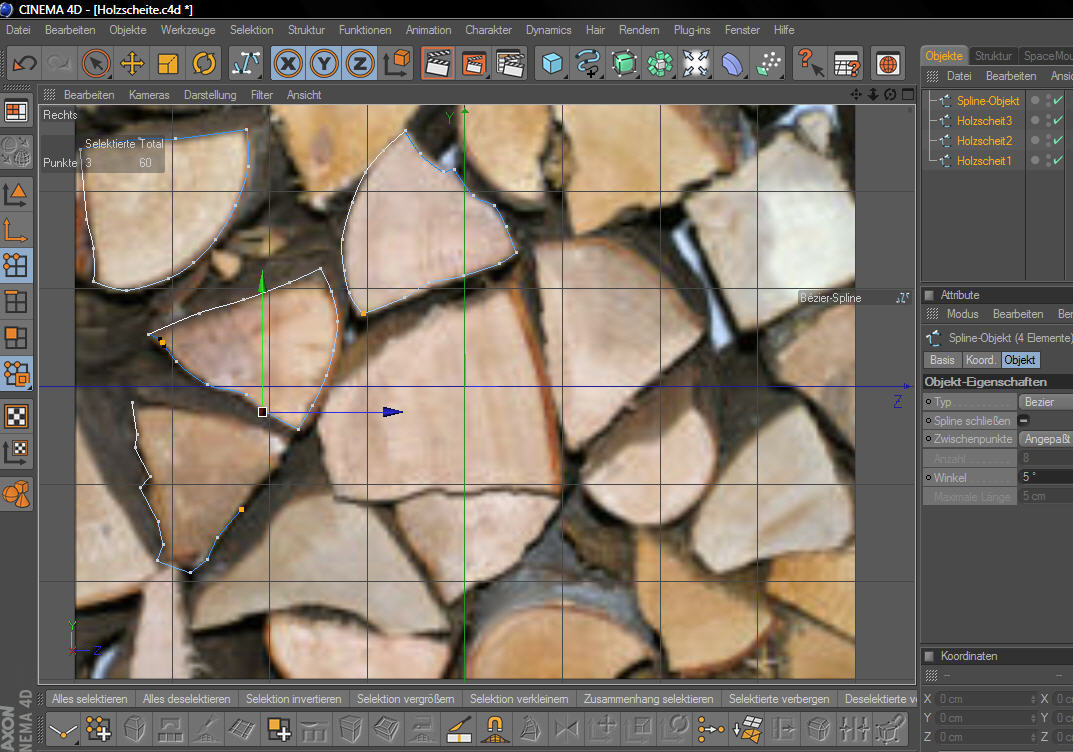Screen dimensions: 1073x752
Task: Select the Move tool in top toolbar
Action: pos(132,64)
